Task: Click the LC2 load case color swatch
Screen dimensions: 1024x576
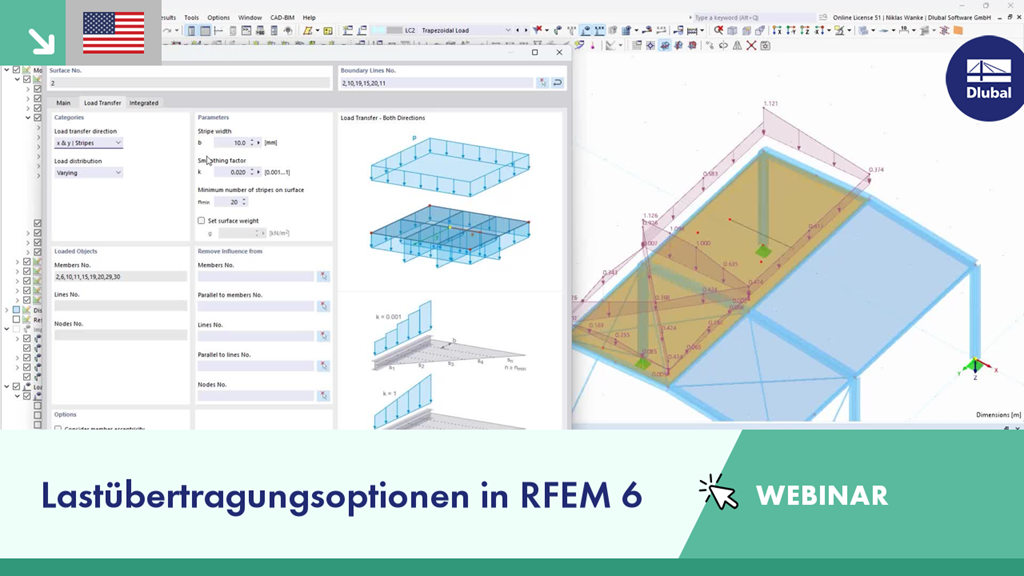Action: pyautogui.click(x=387, y=30)
